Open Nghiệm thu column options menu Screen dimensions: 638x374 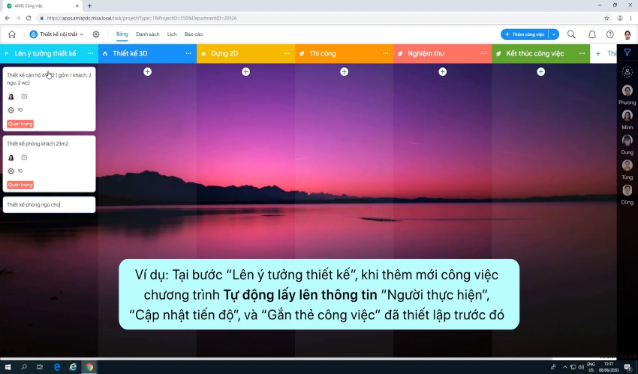tap(483, 53)
